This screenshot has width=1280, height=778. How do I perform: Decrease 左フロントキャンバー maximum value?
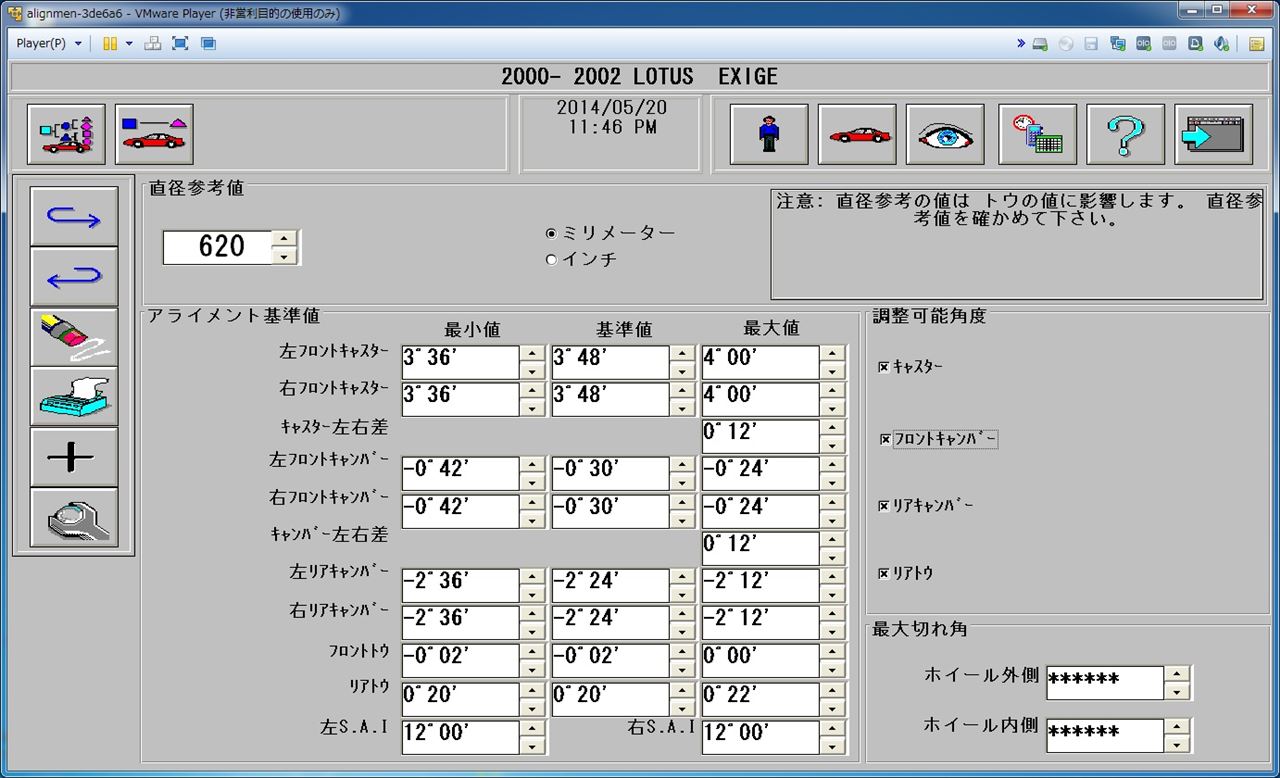(832, 483)
